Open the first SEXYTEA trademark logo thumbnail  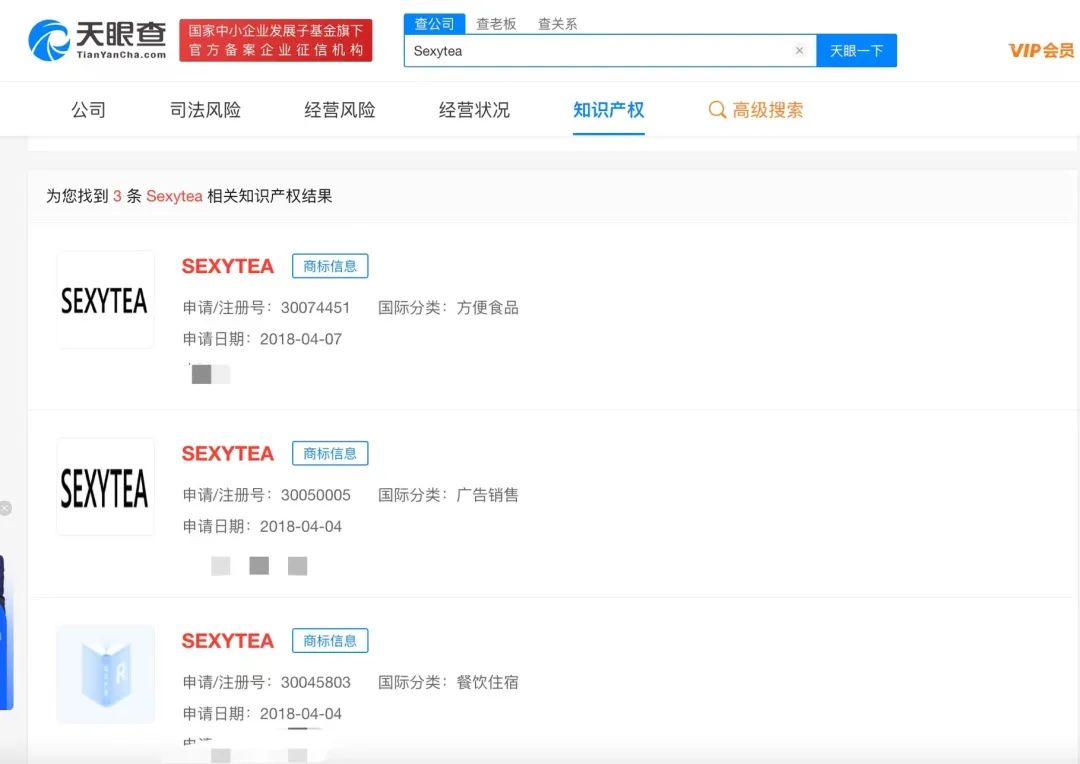[105, 300]
